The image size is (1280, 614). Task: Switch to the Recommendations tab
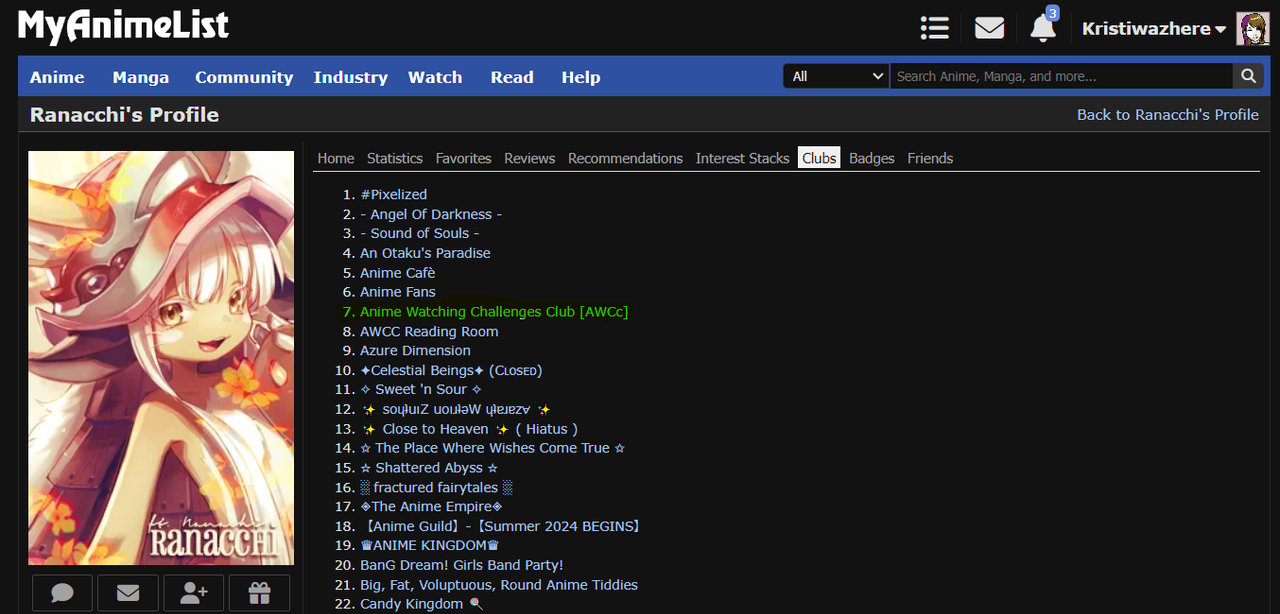tap(626, 158)
